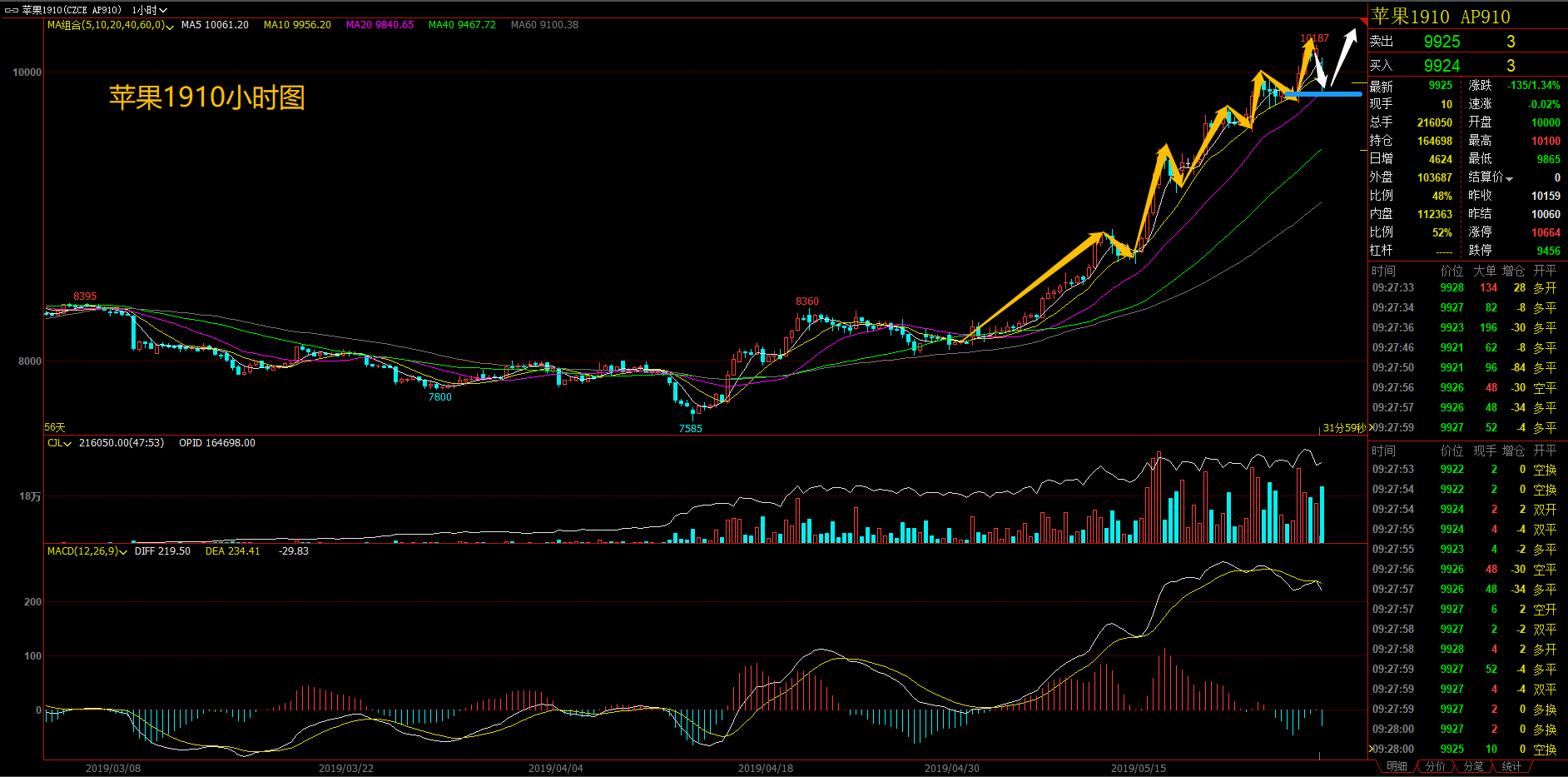
Task: Click the 10000 price axis label
Action: pyautogui.click(x=27, y=72)
